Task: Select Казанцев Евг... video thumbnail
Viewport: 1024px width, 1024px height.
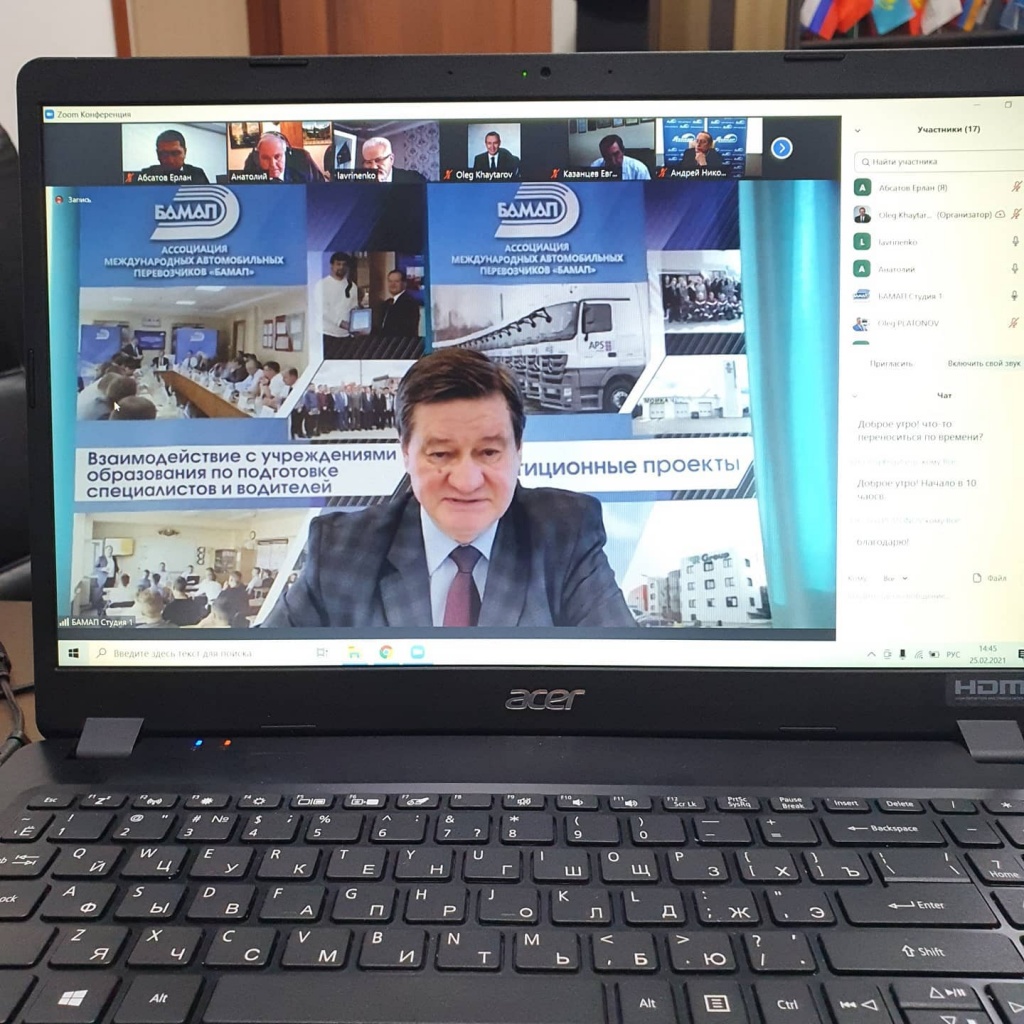Action: point(601,150)
